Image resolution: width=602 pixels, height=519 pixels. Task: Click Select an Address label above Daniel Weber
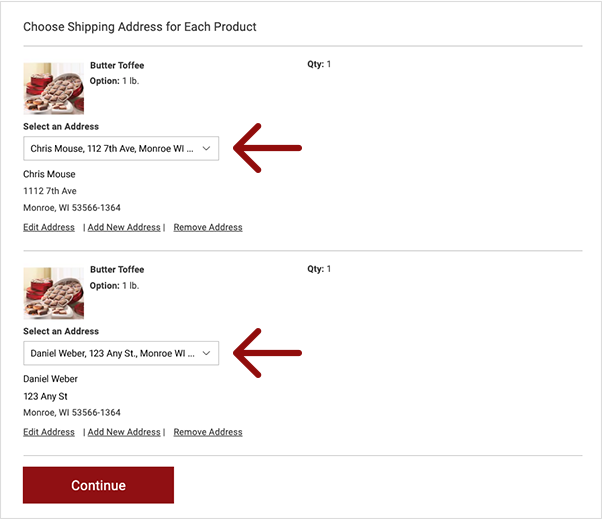tap(61, 331)
